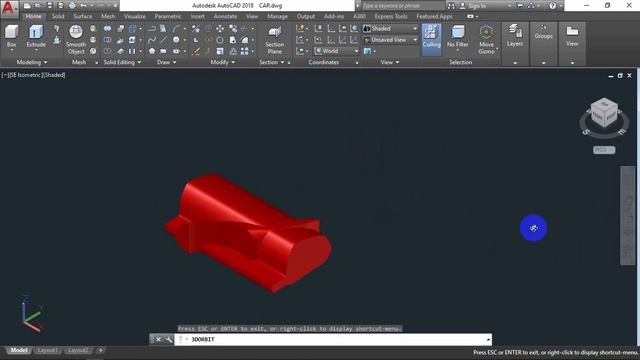Click the Autodesk App Store cart icon

tap(520, 6)
